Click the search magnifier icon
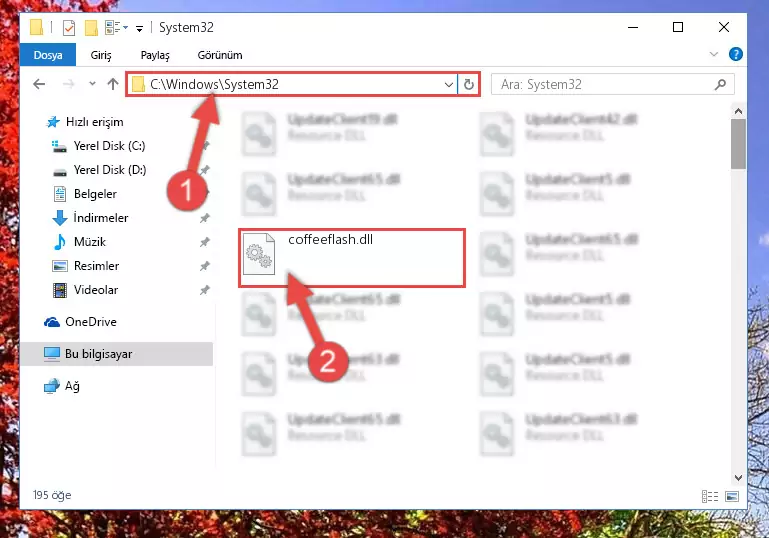Screen dimensions: 769x538 720,84
